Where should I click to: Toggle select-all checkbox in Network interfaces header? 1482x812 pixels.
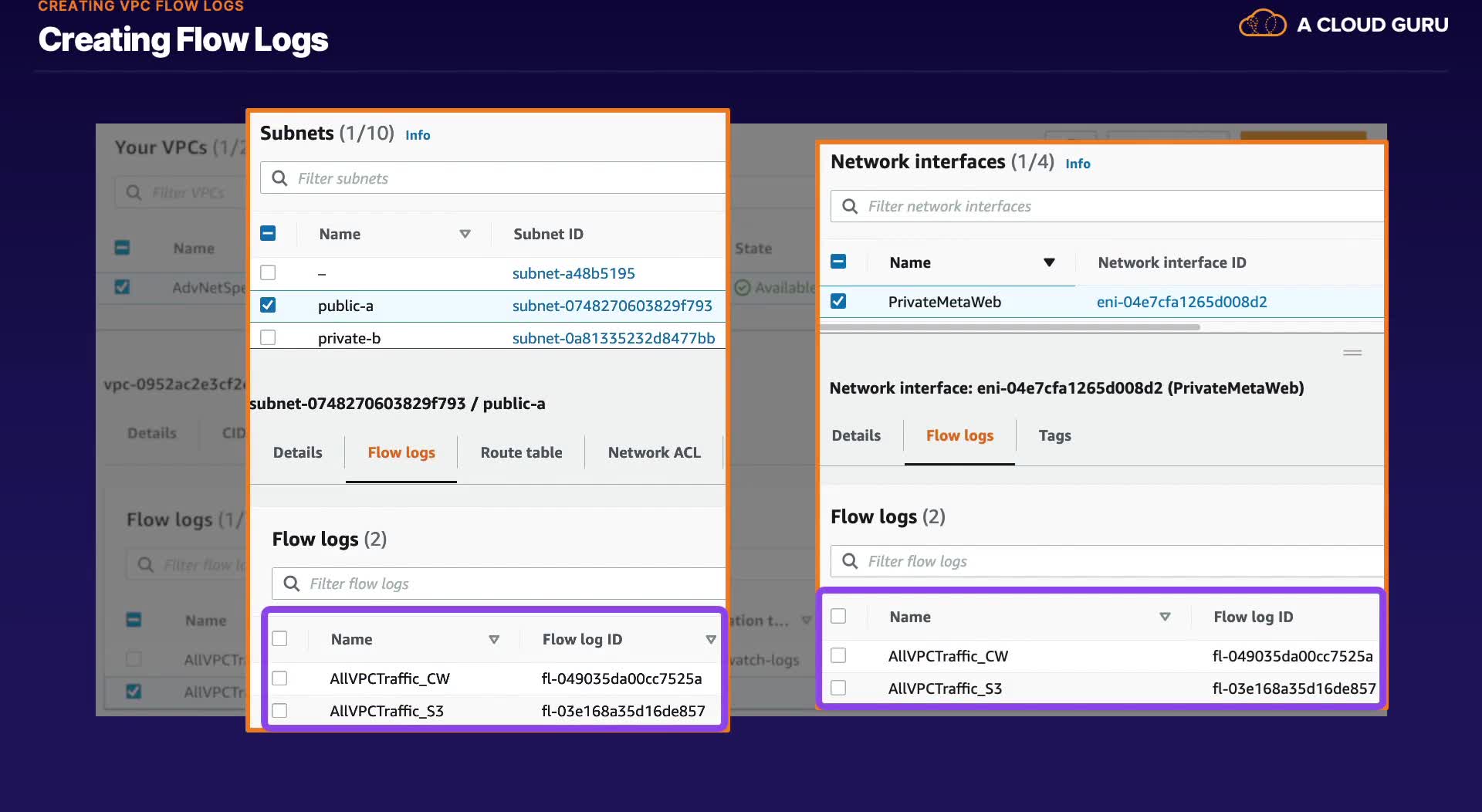[x=838, y=262]
